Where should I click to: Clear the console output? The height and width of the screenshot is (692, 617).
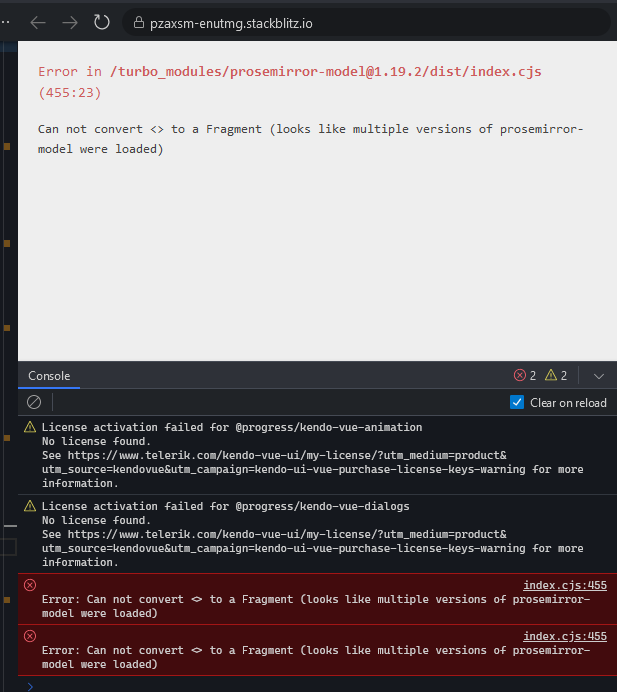click(34, 402)
